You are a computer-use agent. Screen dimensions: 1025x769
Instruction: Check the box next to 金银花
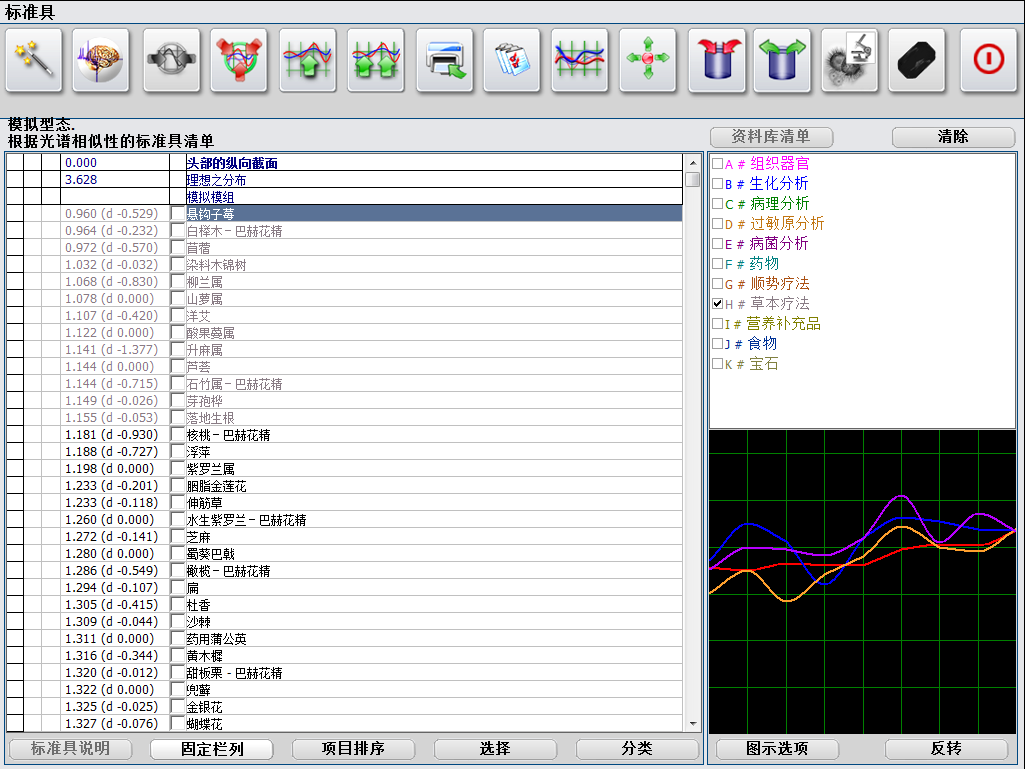click(177, 707)
